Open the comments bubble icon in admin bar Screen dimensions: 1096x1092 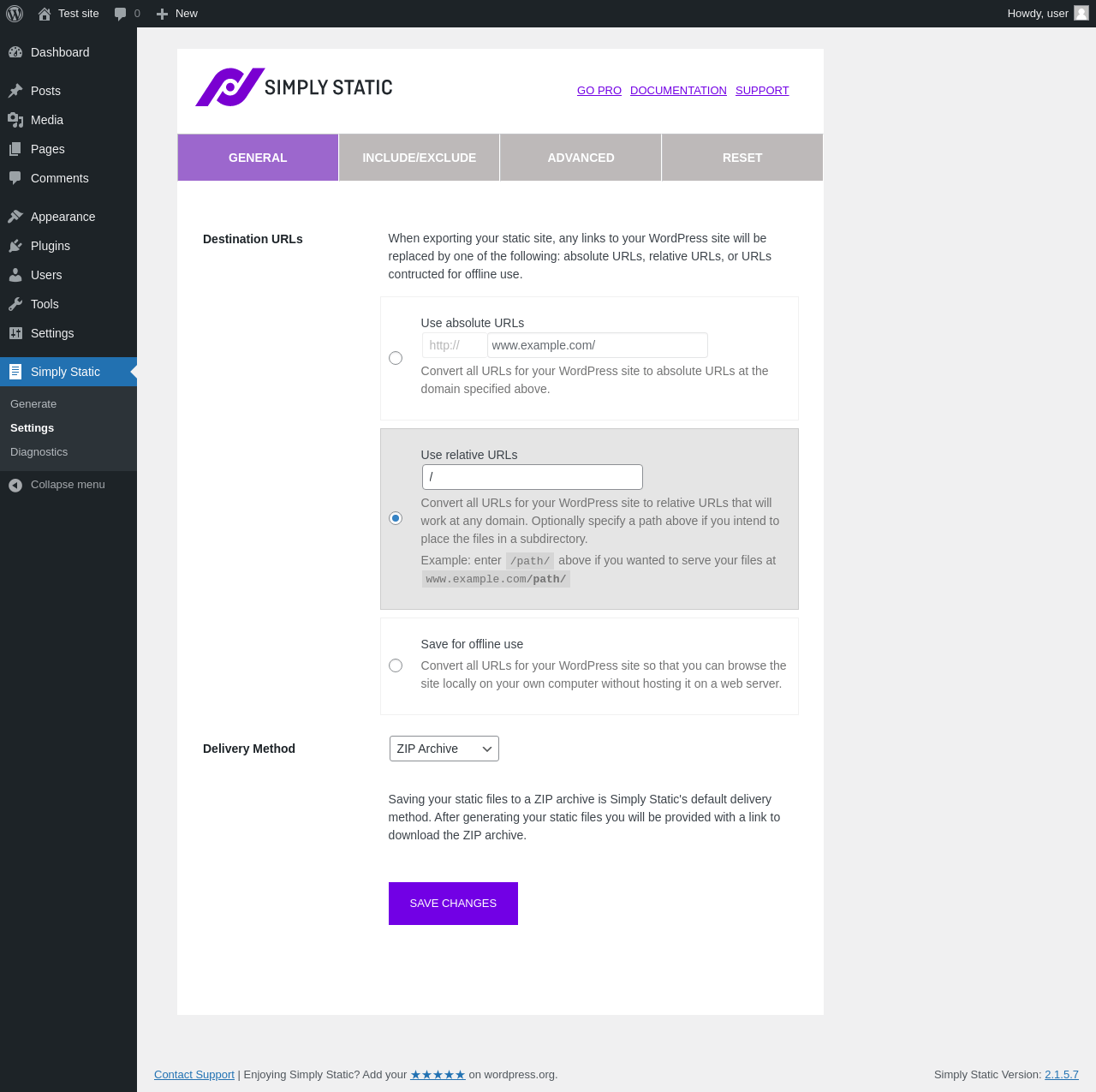(121, 14)
